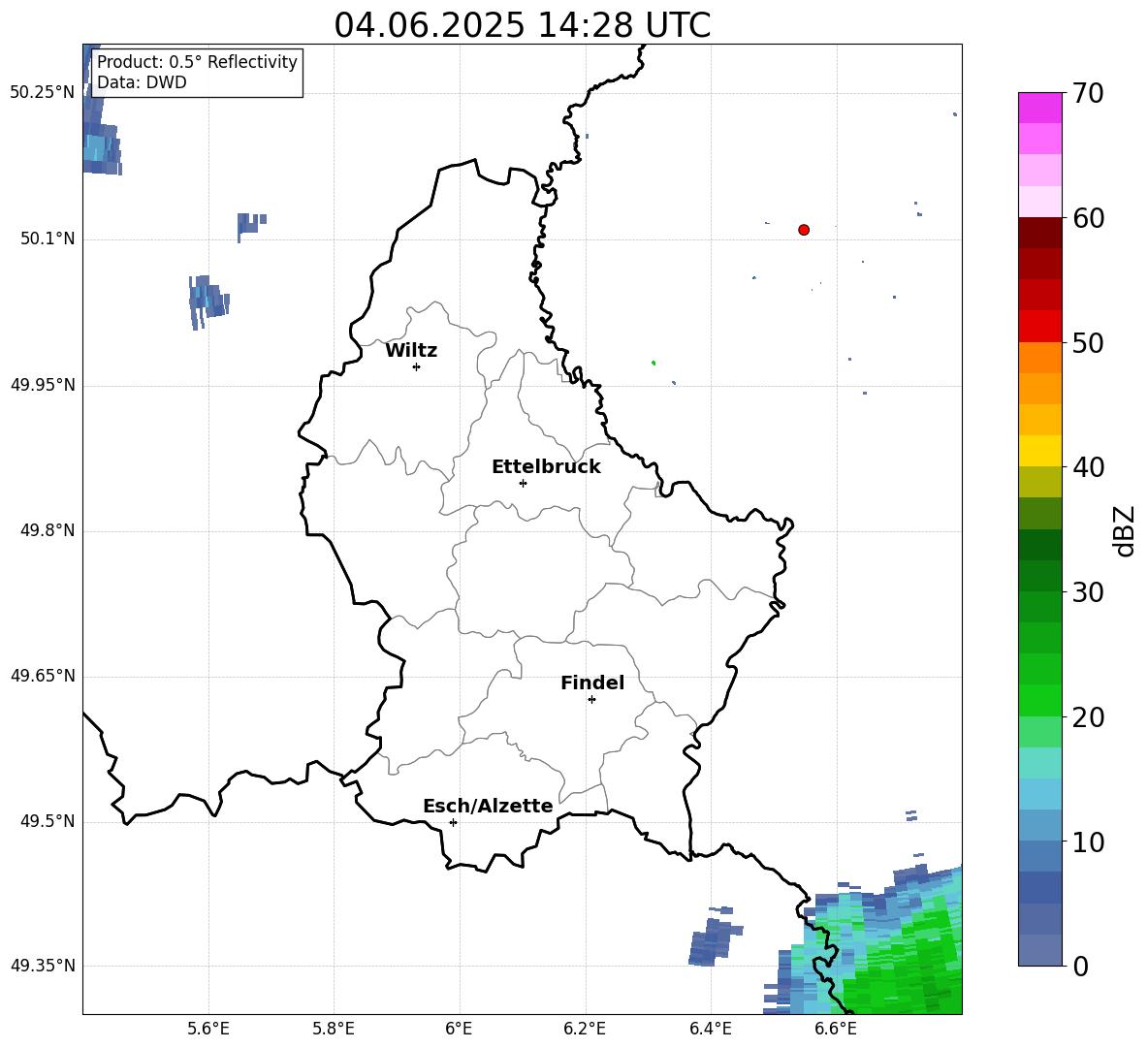The width and height of the screenshot is (1148, 1048).
Task: Click the 'Product: 0.5° Reflectivity' text
Action: [197, 61]
